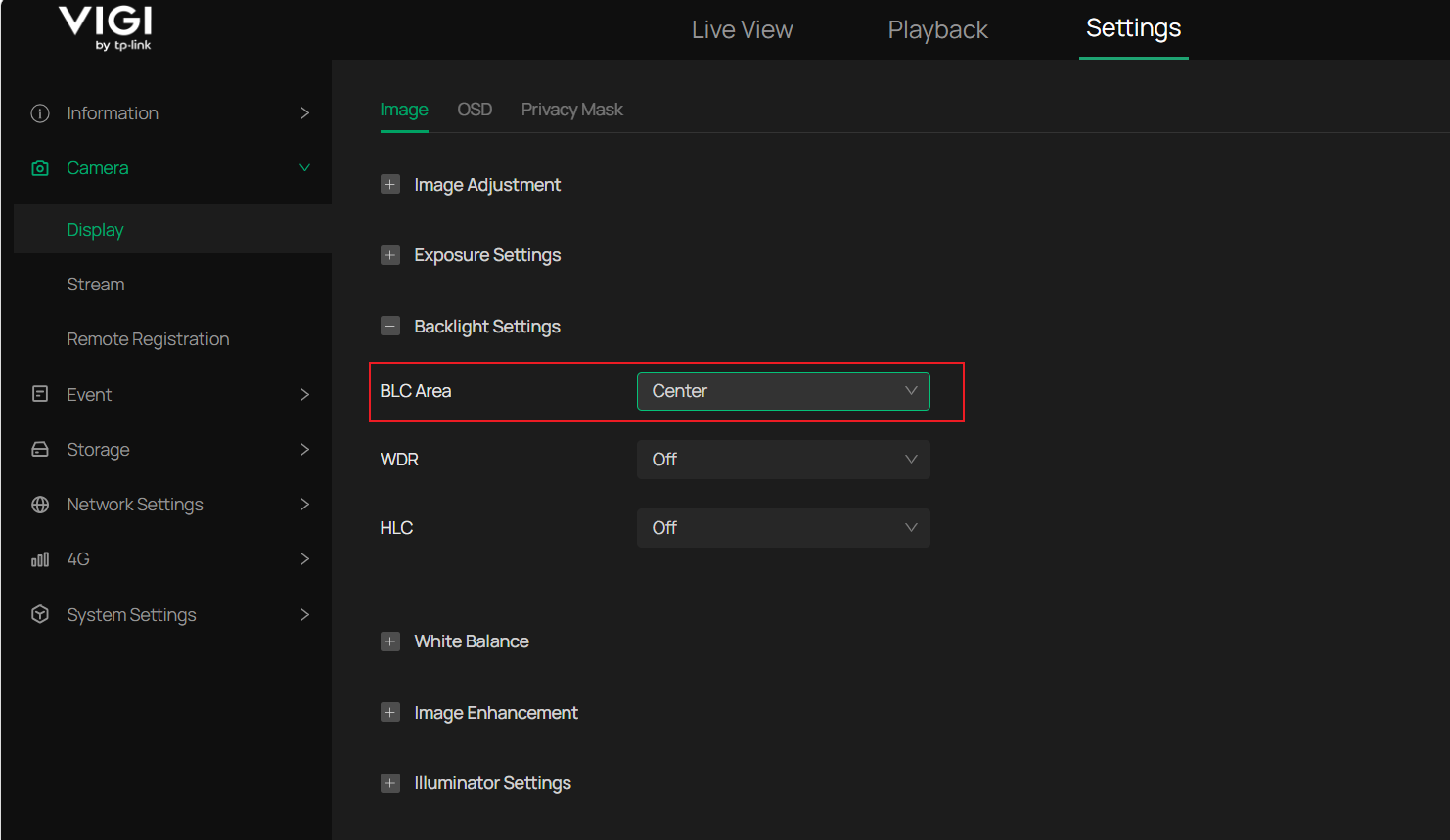Click the 4G signal bars icon
Image resolution: width=1450 pixels, height=840 pixels.
pos(40,559)
